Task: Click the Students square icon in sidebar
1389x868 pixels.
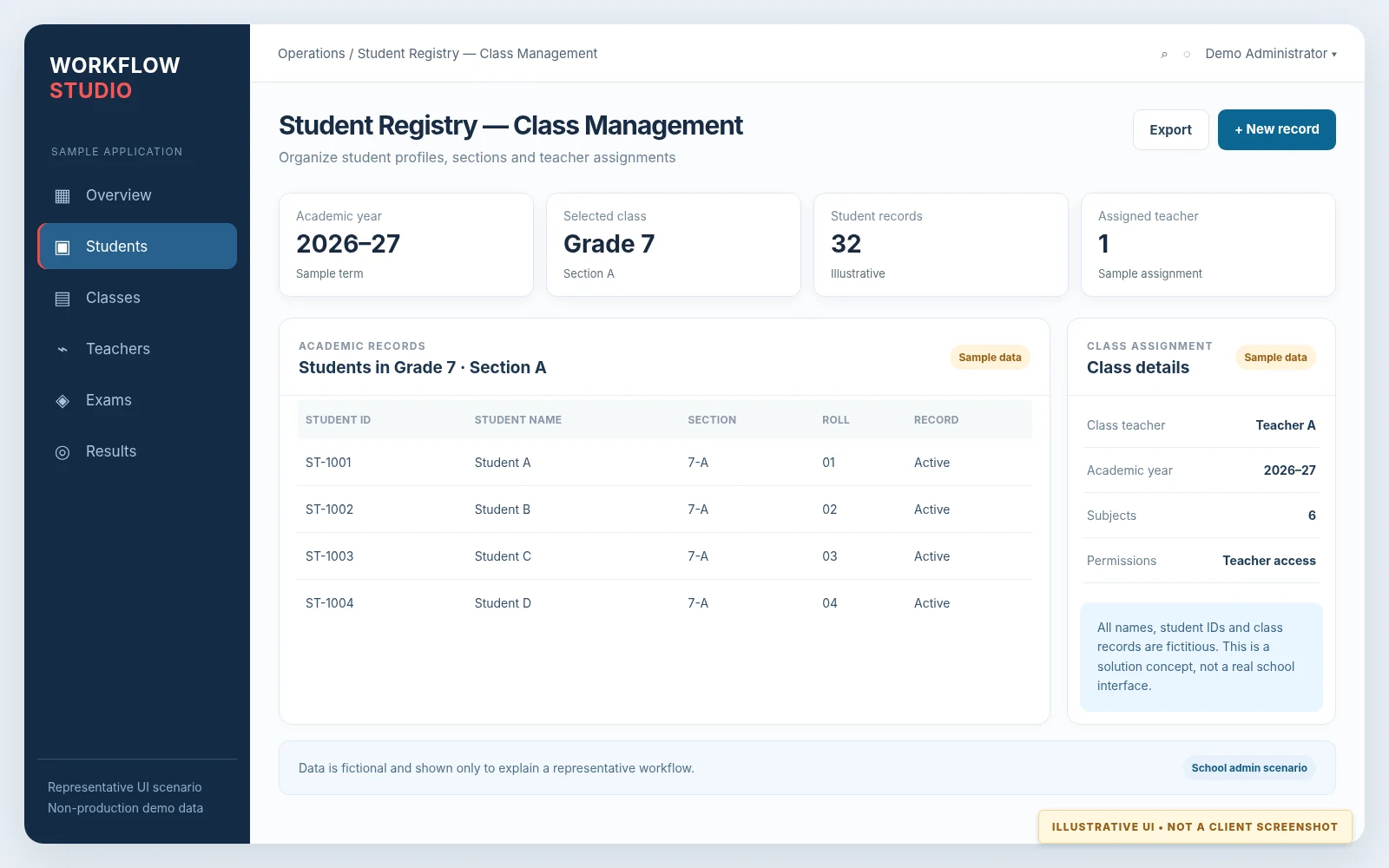Action: click(63, 247)
